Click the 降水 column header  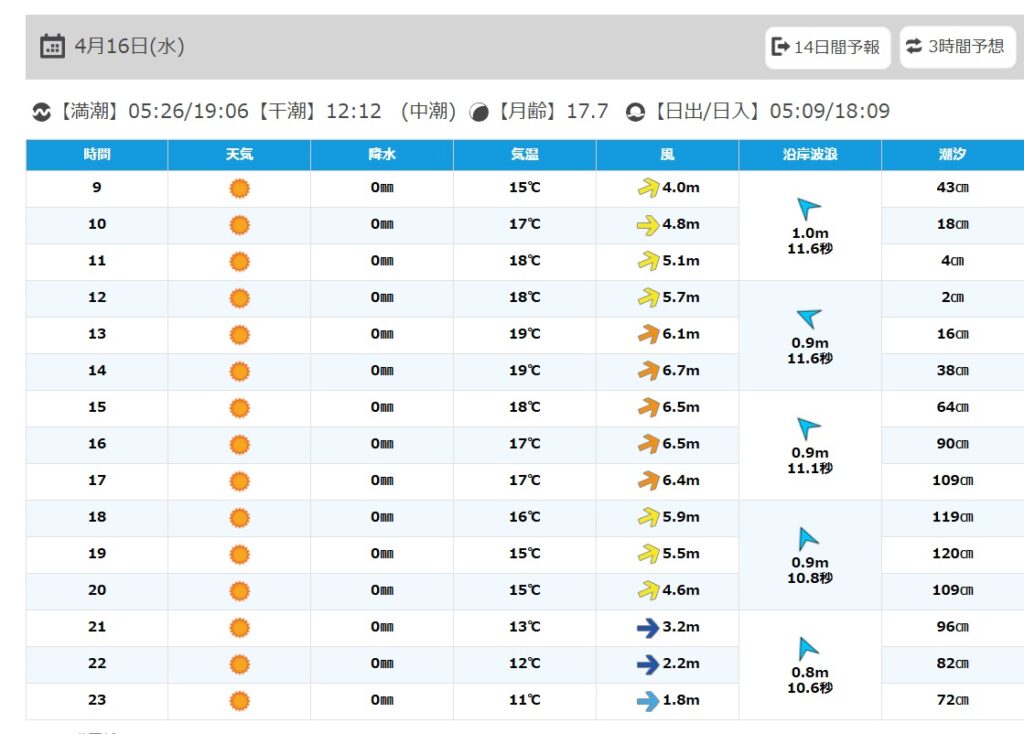[x=382, y=155]
